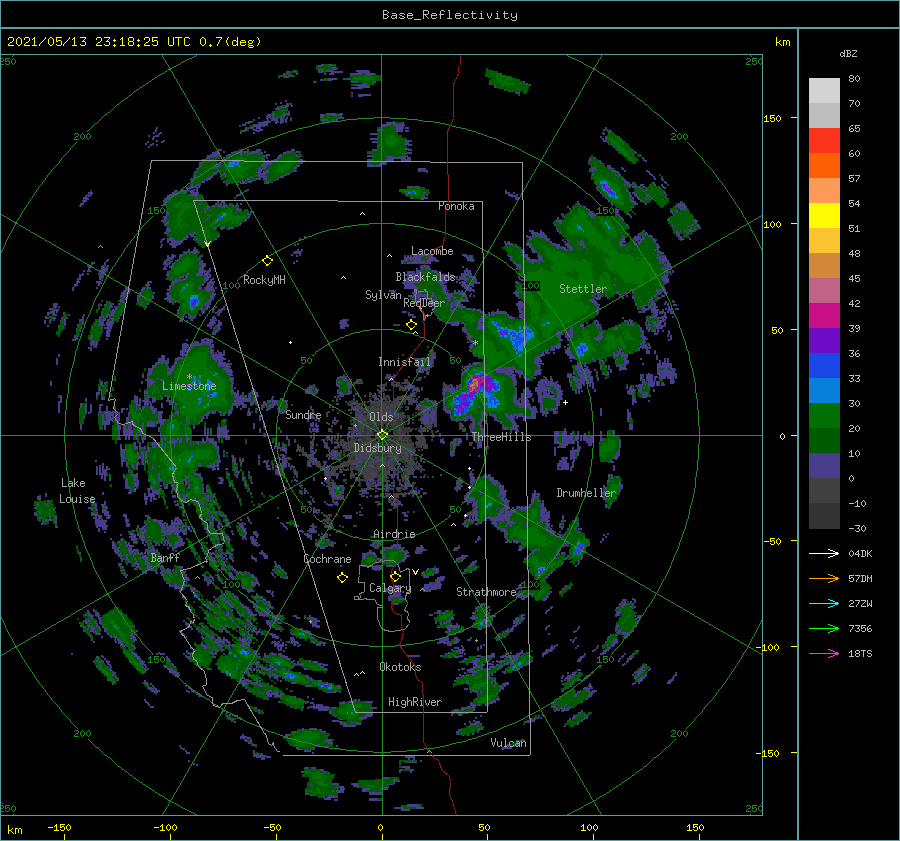The image size is (900, 841).
Task: Click the 18TS legend text
Action: 860,653
